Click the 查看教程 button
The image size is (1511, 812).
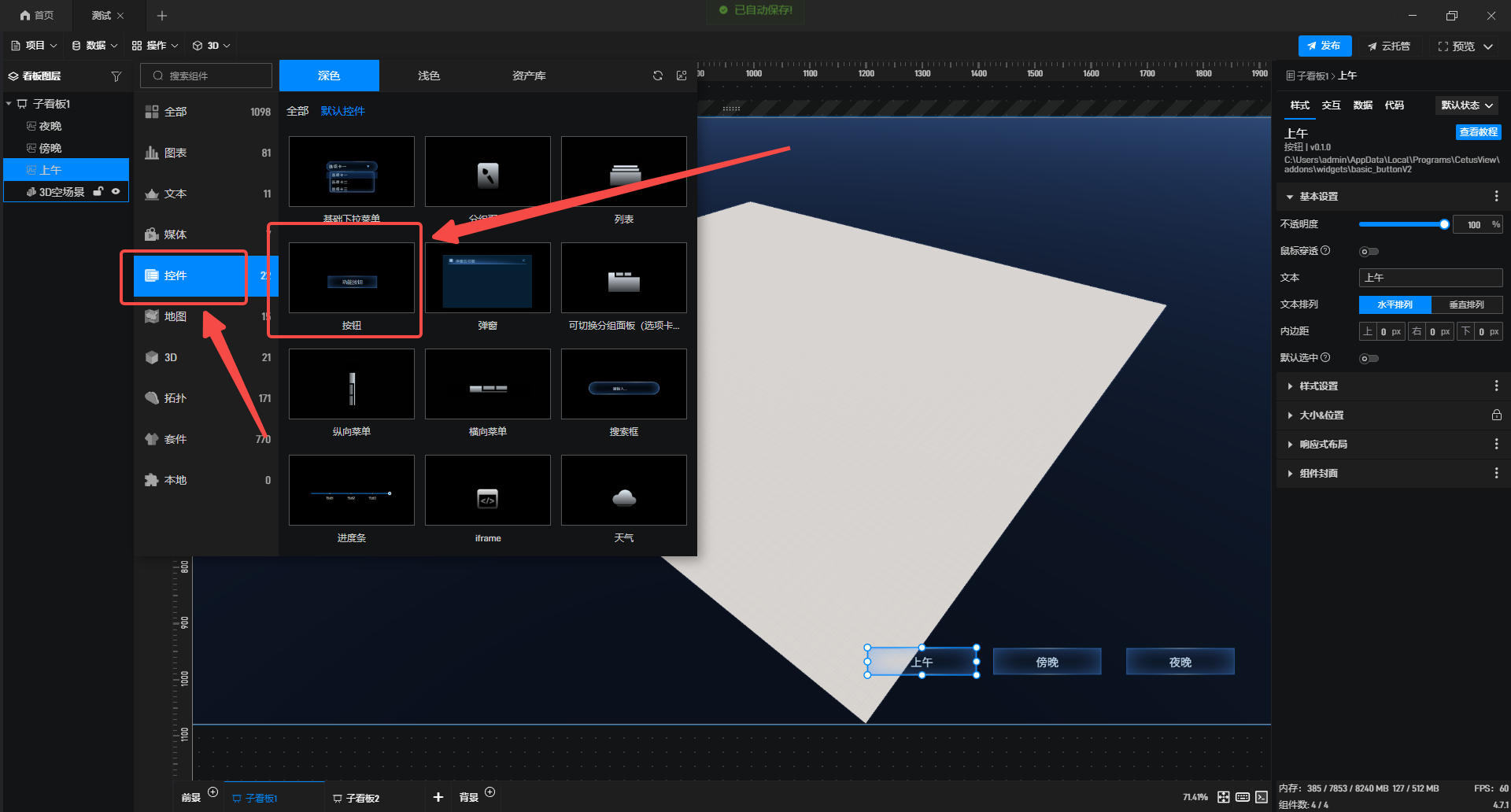pos(1478,132)
